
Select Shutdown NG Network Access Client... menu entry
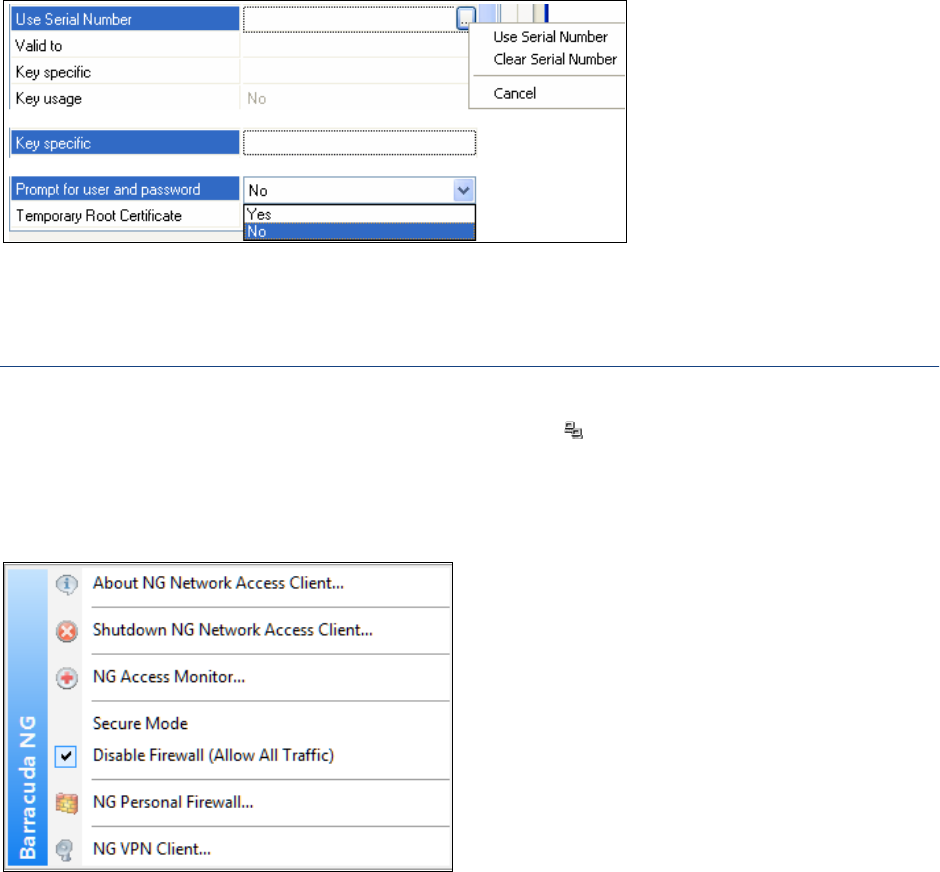coord(233,630)
